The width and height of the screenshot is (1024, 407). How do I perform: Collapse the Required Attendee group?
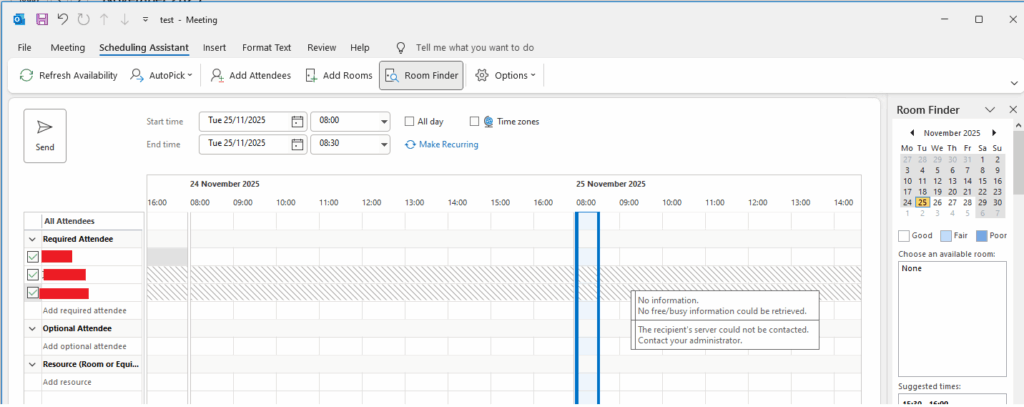pos(33,239)
